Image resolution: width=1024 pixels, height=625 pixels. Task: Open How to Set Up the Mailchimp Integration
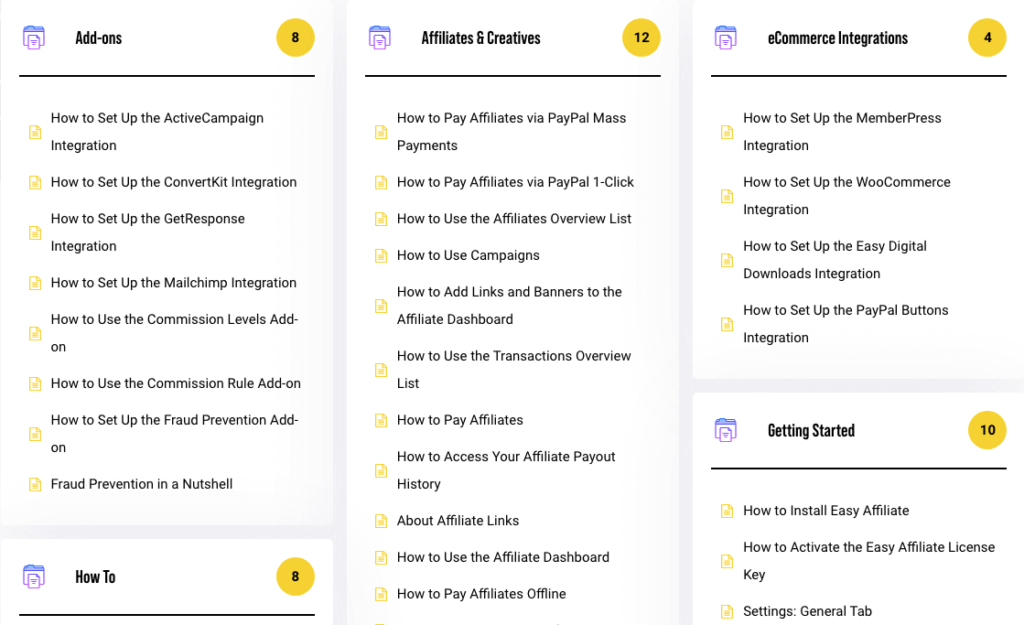click(173, 283)
